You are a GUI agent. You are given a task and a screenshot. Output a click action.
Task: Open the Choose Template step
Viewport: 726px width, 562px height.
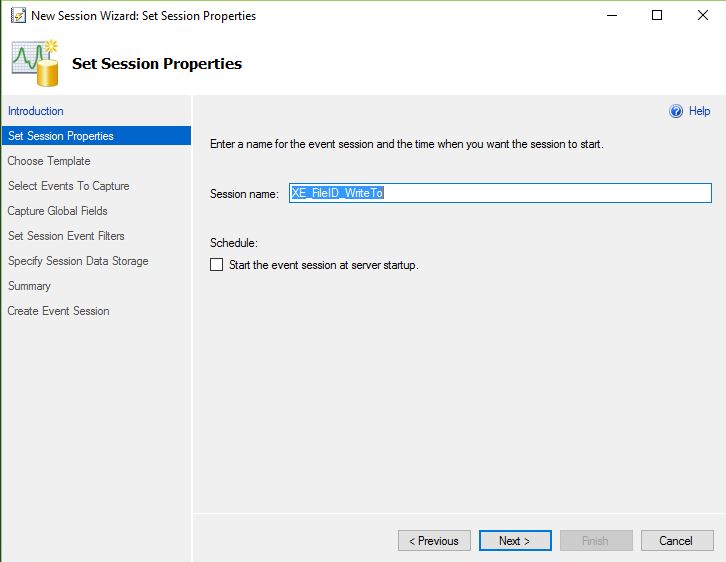pos(49,161)
